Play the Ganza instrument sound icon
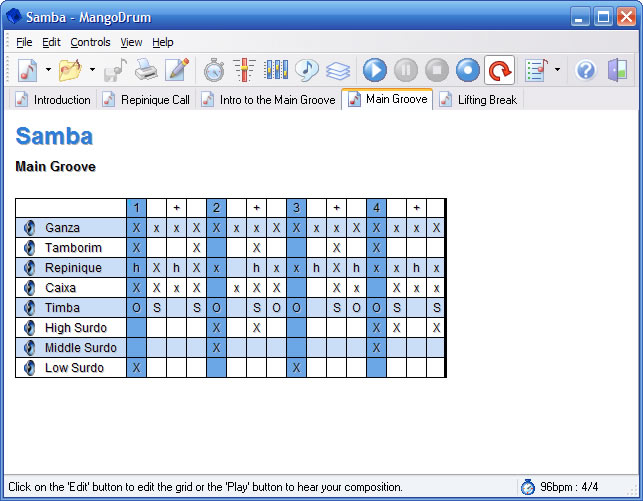 [30, 228]
